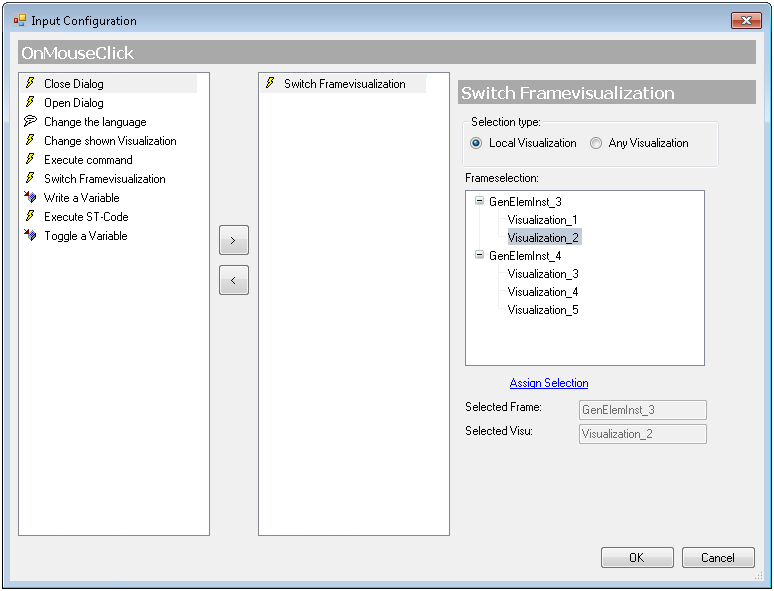Screen dimensions: 774x591
Task: Click the Open Dialog lightning icon
Action: click(x=30, y=102)
